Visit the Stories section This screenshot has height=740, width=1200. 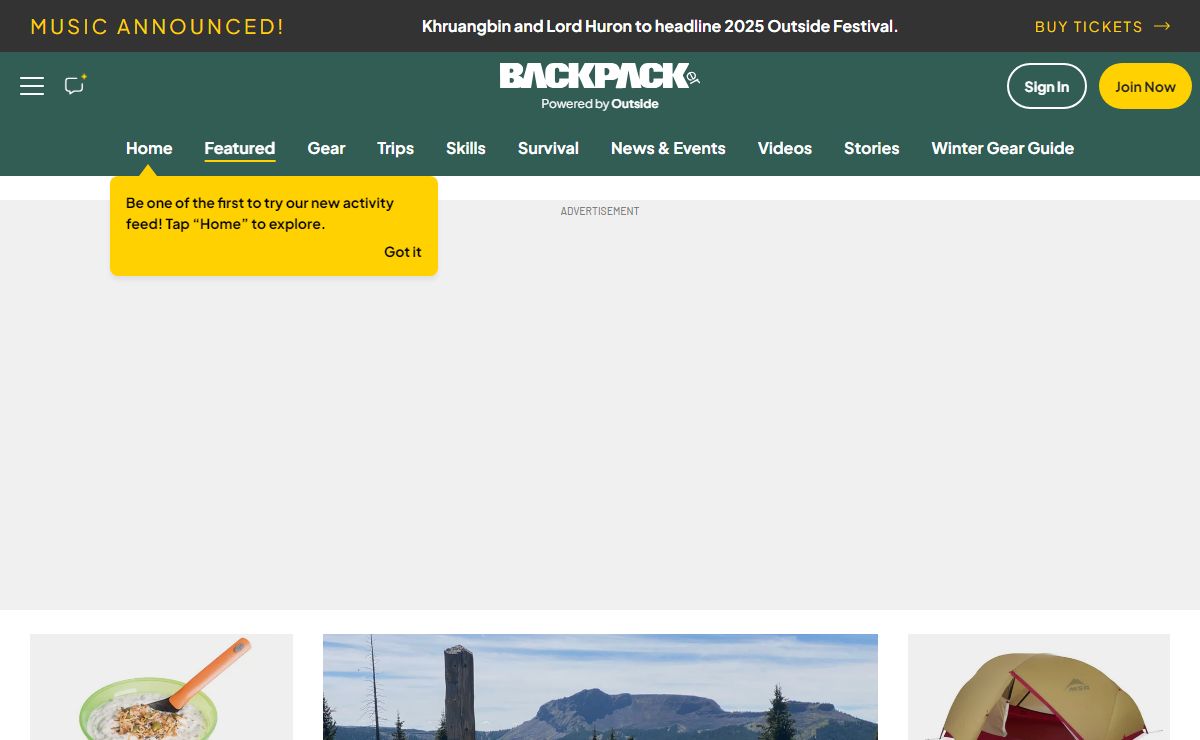(871, 148)
